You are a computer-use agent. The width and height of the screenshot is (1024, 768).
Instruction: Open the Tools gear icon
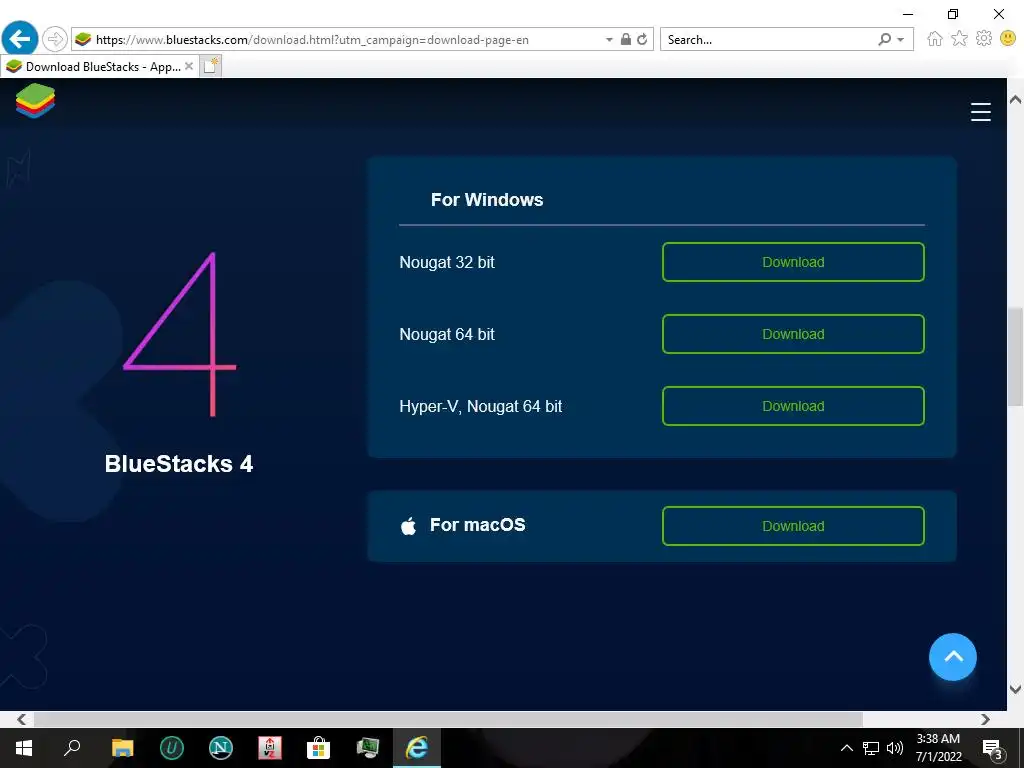point(984,39)
